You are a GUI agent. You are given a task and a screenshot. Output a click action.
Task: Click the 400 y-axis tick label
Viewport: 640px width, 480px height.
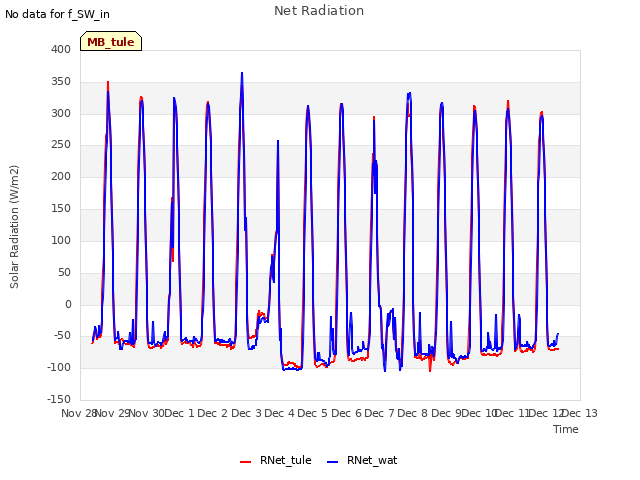click(61, 49)
